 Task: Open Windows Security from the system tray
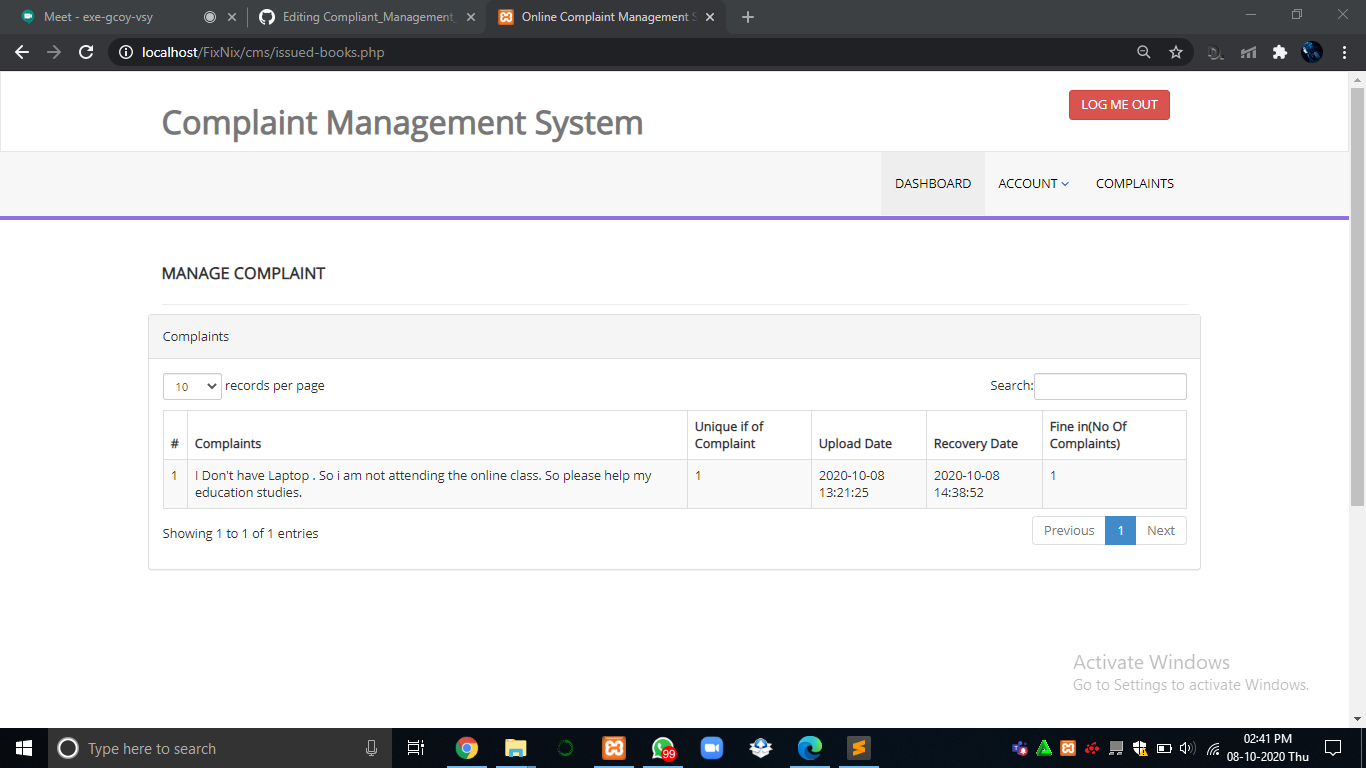coord(1140,747)
